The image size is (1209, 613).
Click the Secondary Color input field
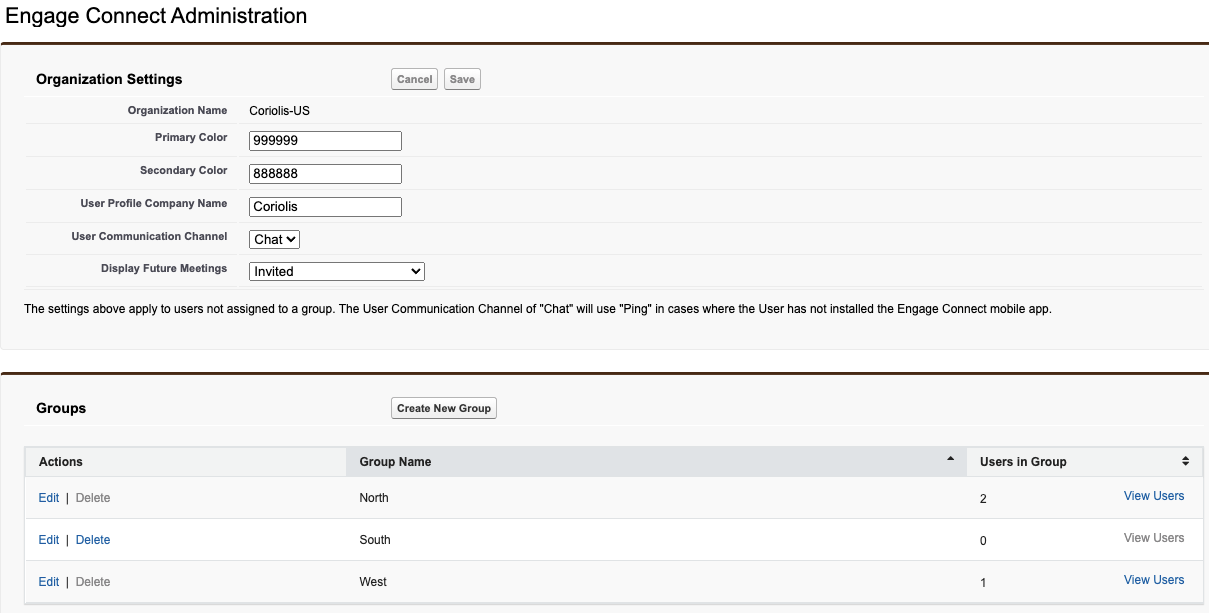click(x=325, y=174)
